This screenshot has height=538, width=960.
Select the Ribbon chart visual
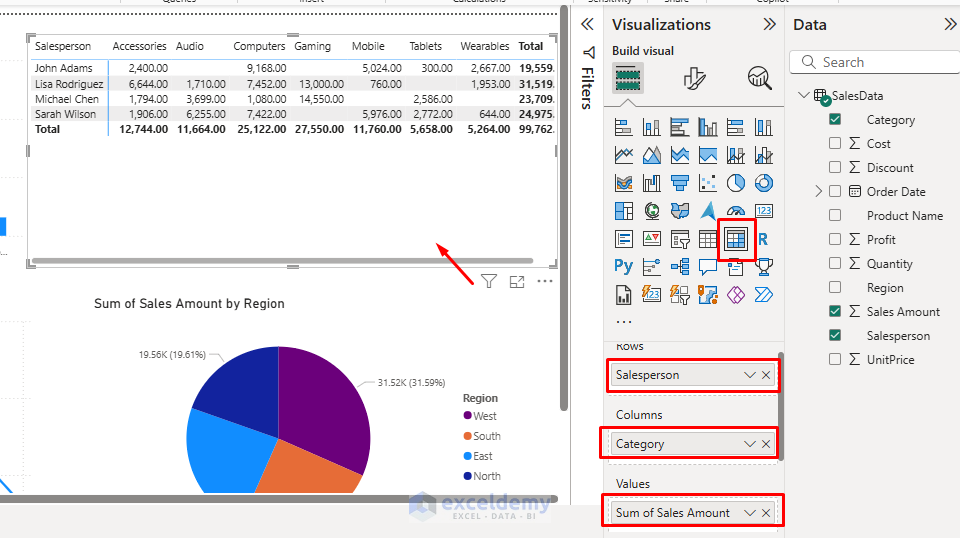click(x=623, y=183)
